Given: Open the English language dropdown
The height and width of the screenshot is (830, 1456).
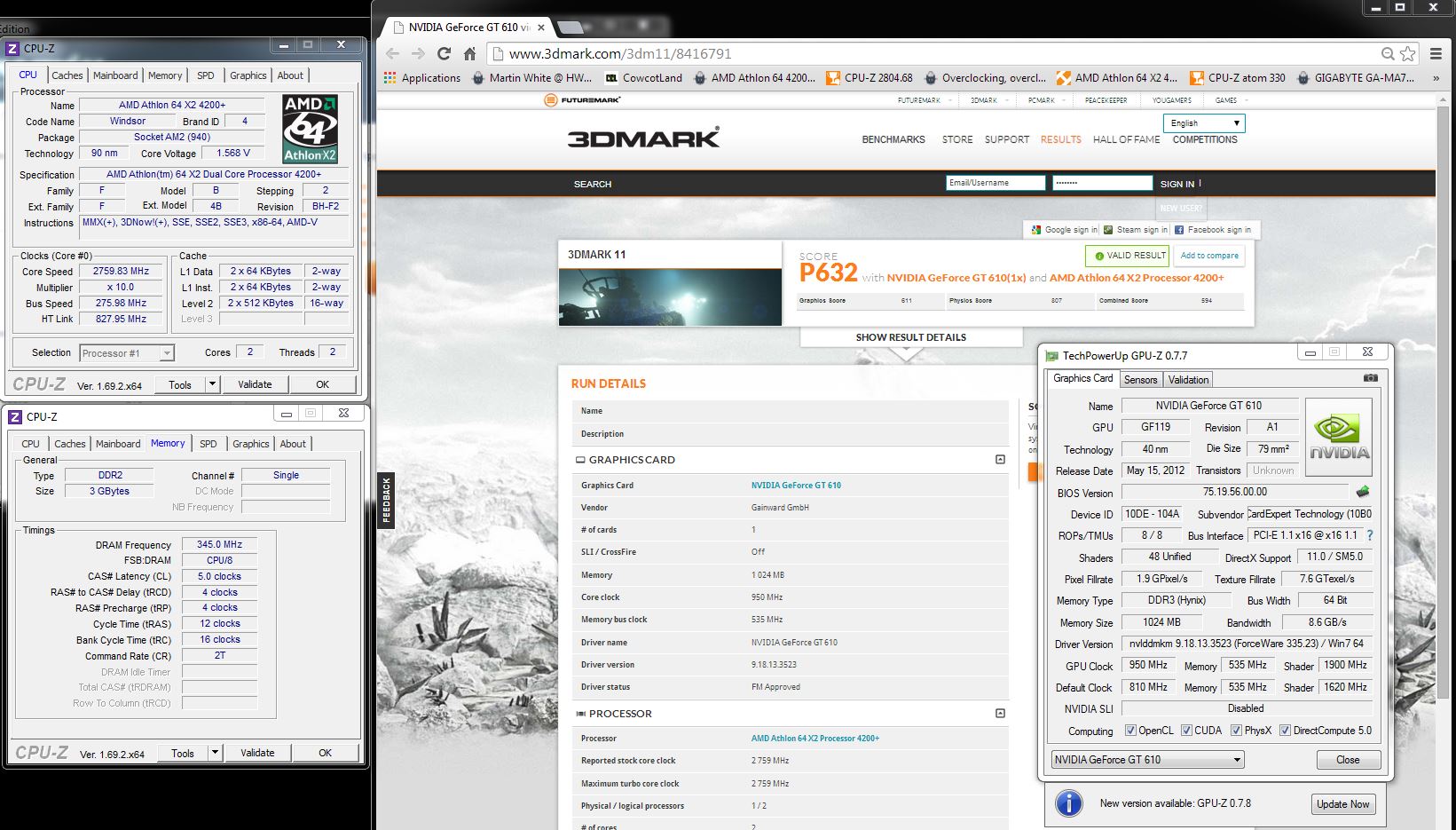Looking at the screenshot, I should click(1204, 123).
